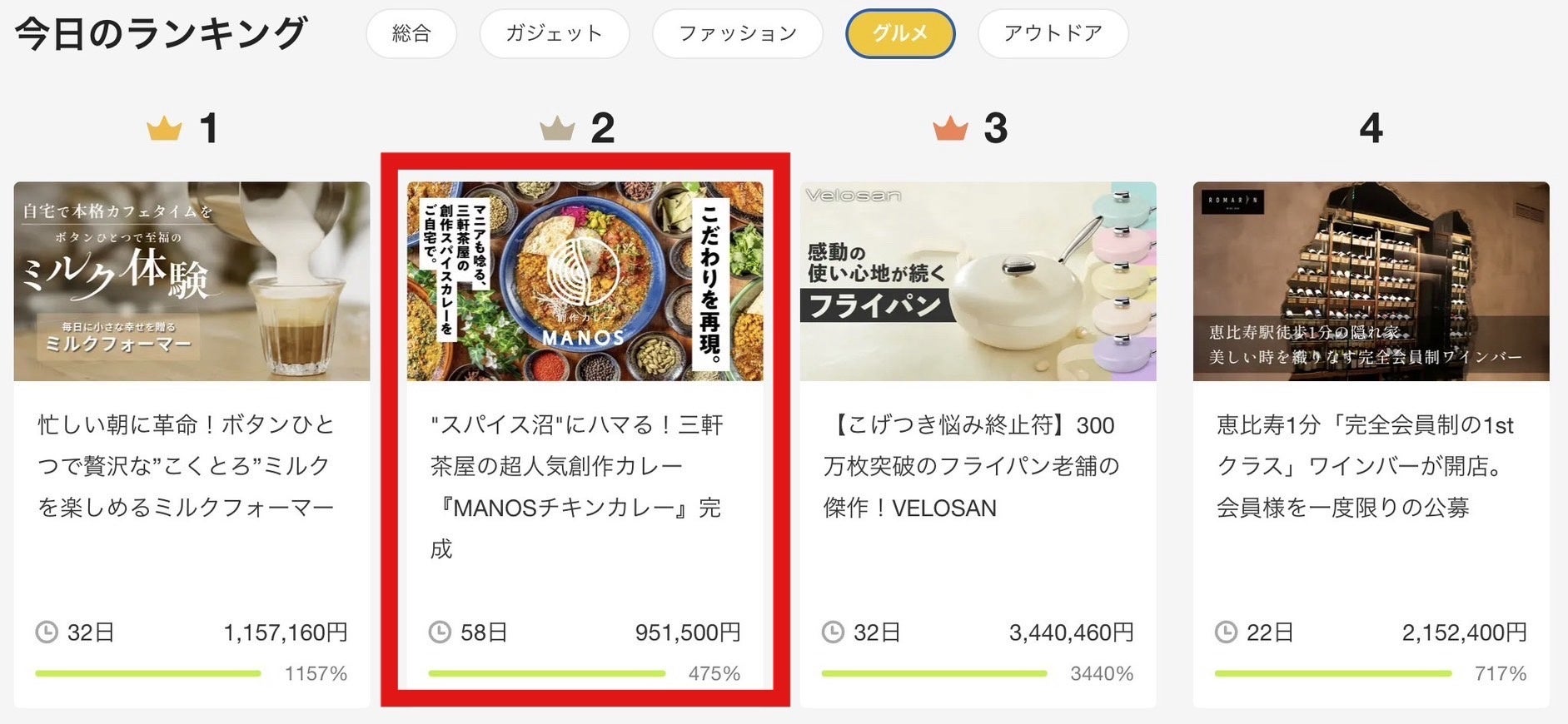Open the MANOS curry project image
This screenshot has height=724, width=1568.
click(585, 281)
